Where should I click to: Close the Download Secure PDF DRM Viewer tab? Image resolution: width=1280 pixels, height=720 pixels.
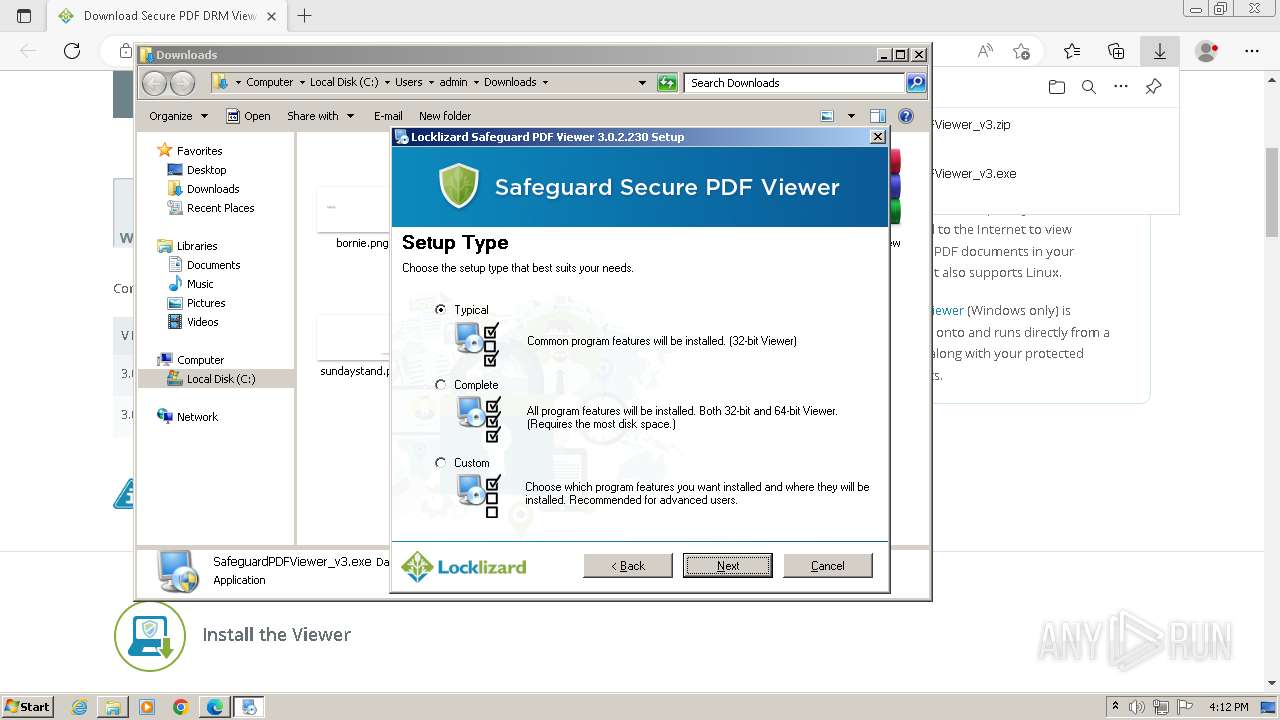tap(271, 16)
